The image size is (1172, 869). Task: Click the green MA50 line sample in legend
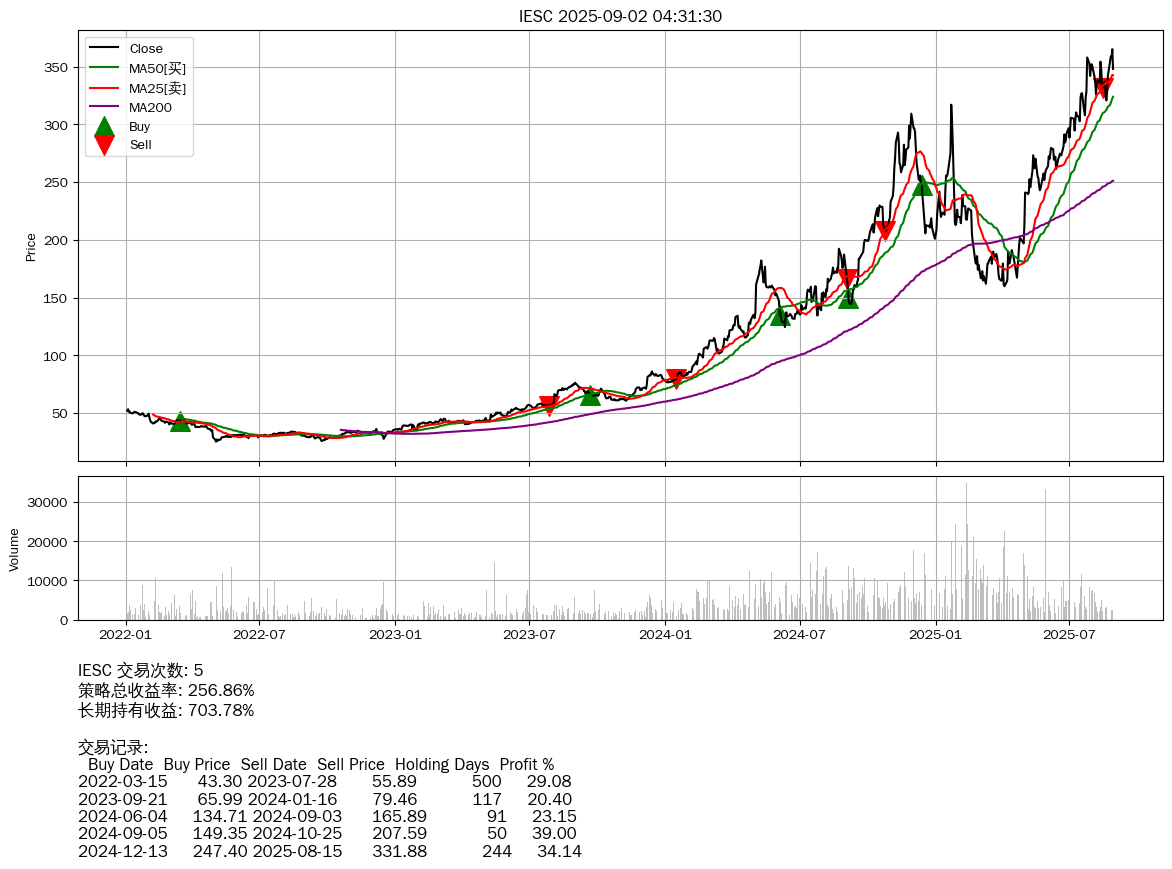(104, 68)
